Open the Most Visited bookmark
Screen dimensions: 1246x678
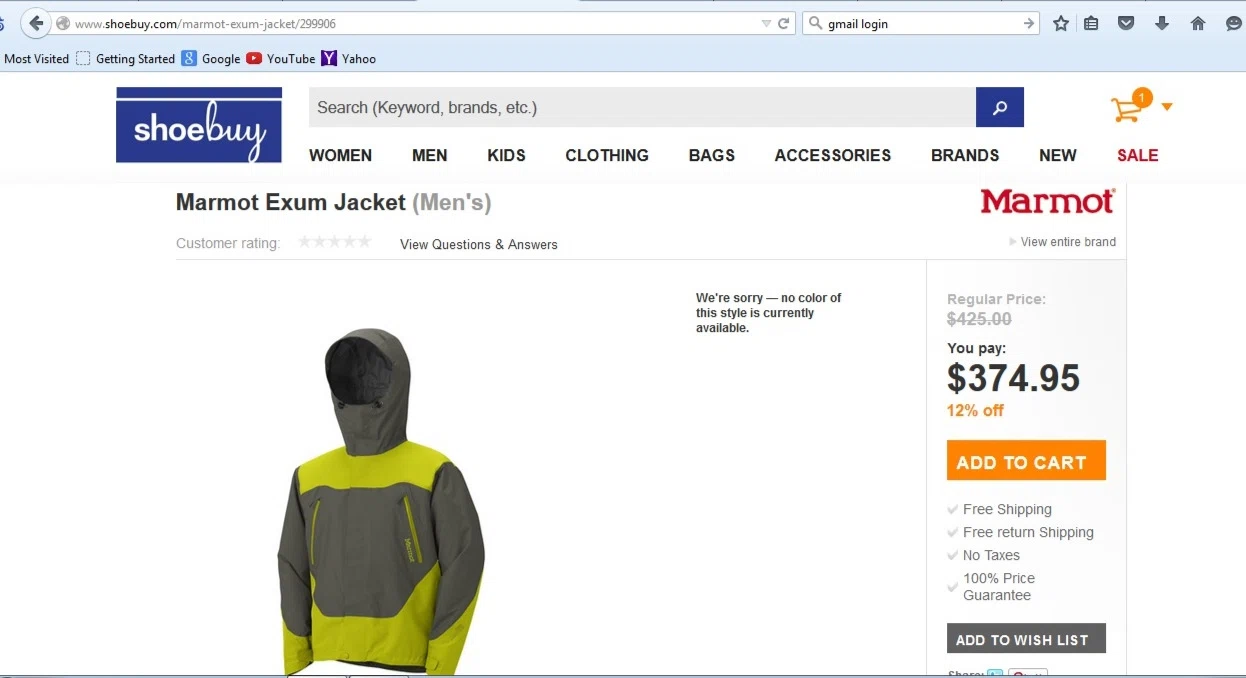37,59
